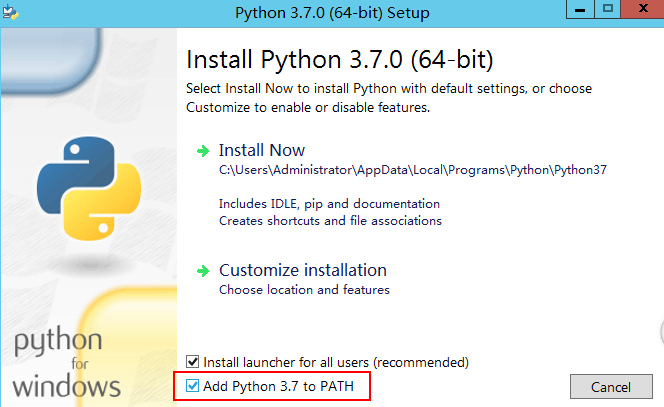
Task: Maximize the Python Setup window
Action: (x=608, y=9)
